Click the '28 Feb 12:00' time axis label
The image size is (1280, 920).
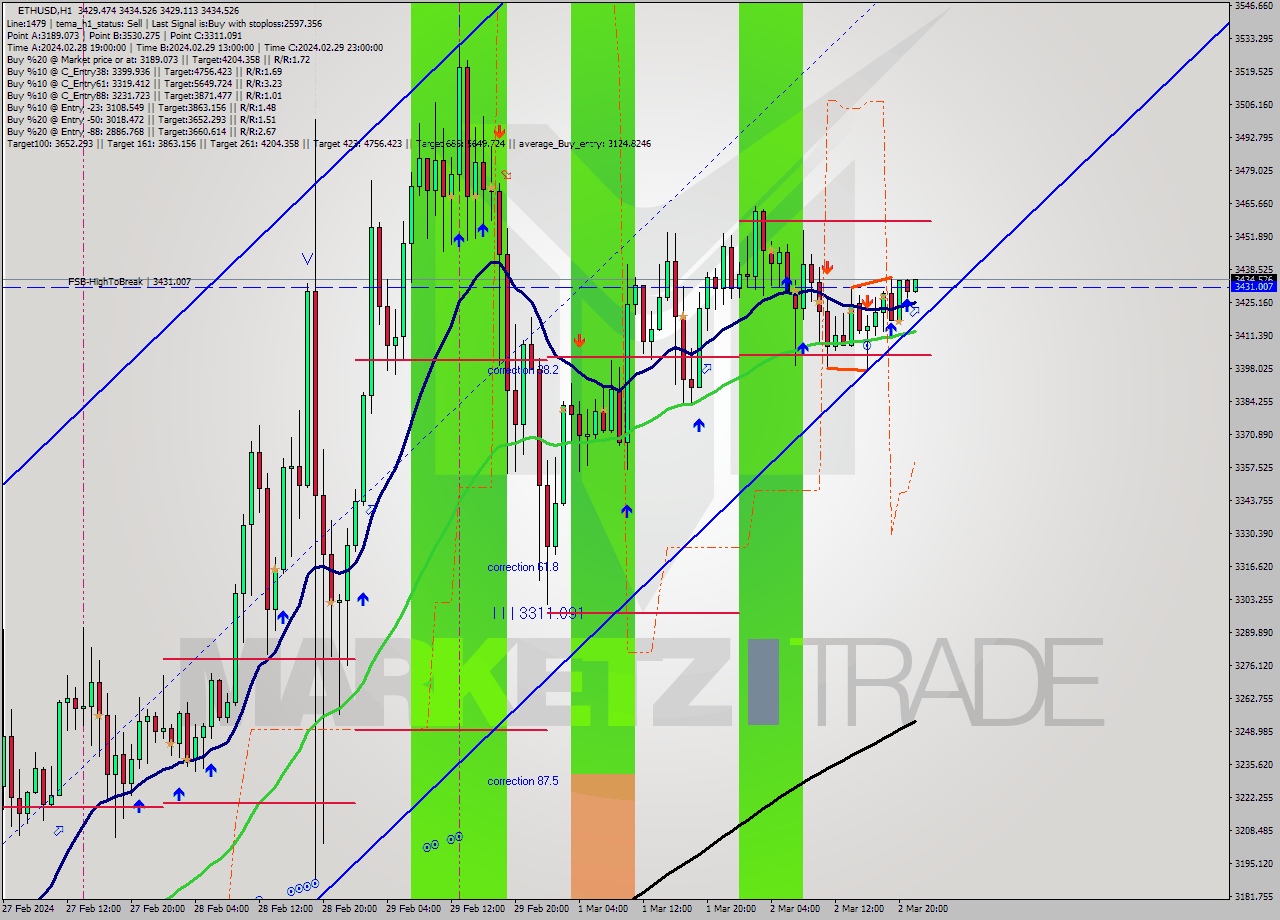pyautogui.click(x=285, y=909)
